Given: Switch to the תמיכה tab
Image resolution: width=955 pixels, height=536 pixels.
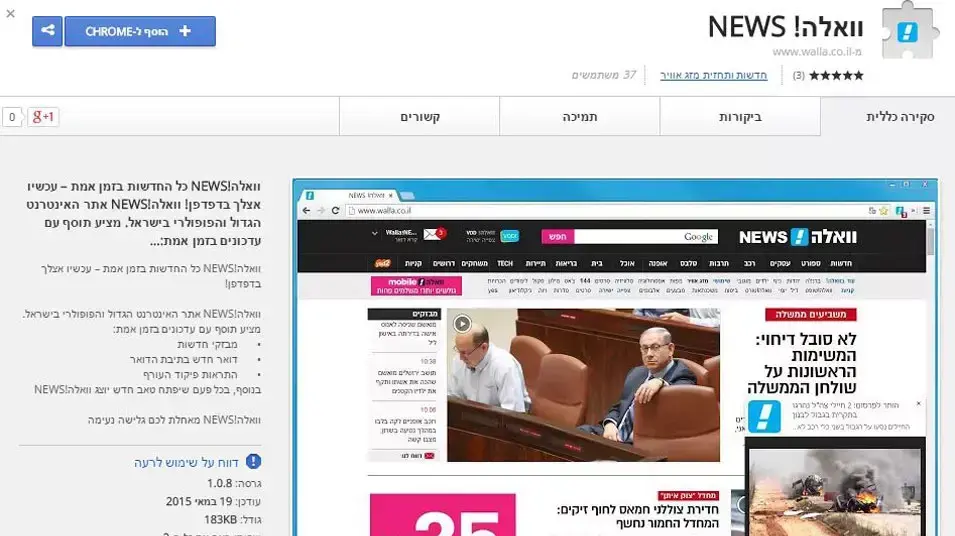Looking at the screenshot, I should [x=579, y=116].
